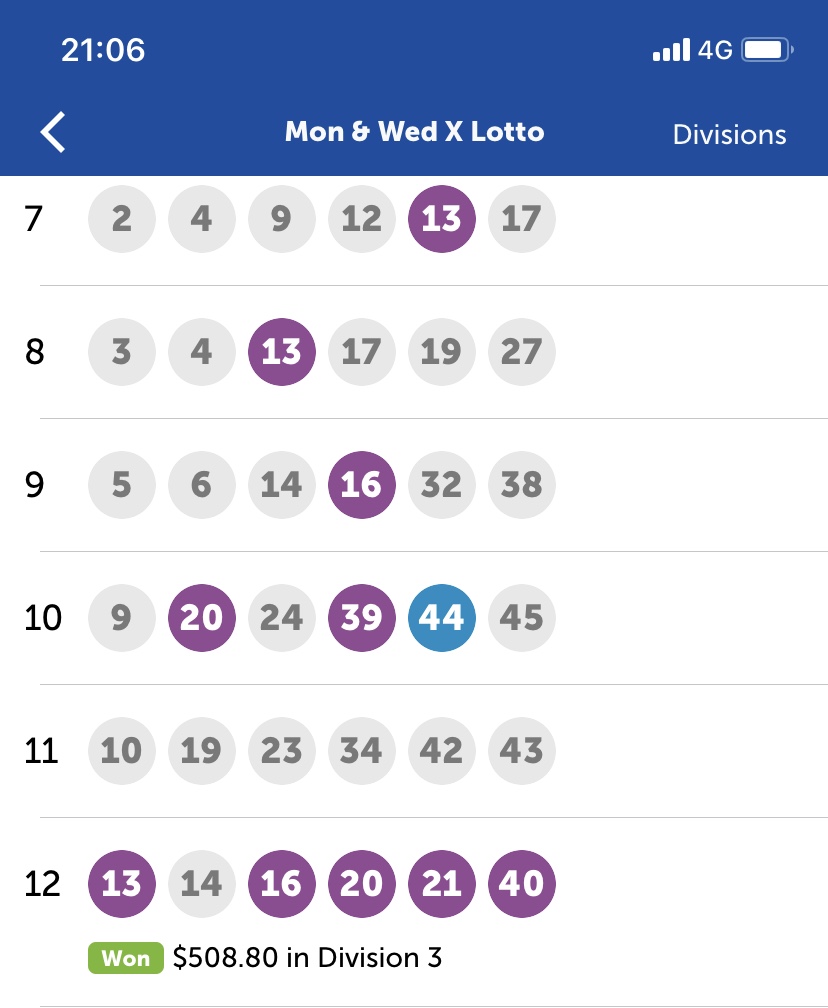Tap purple ball 16 in game 9
828x1008 pixels.
click(x=362, y=485)
